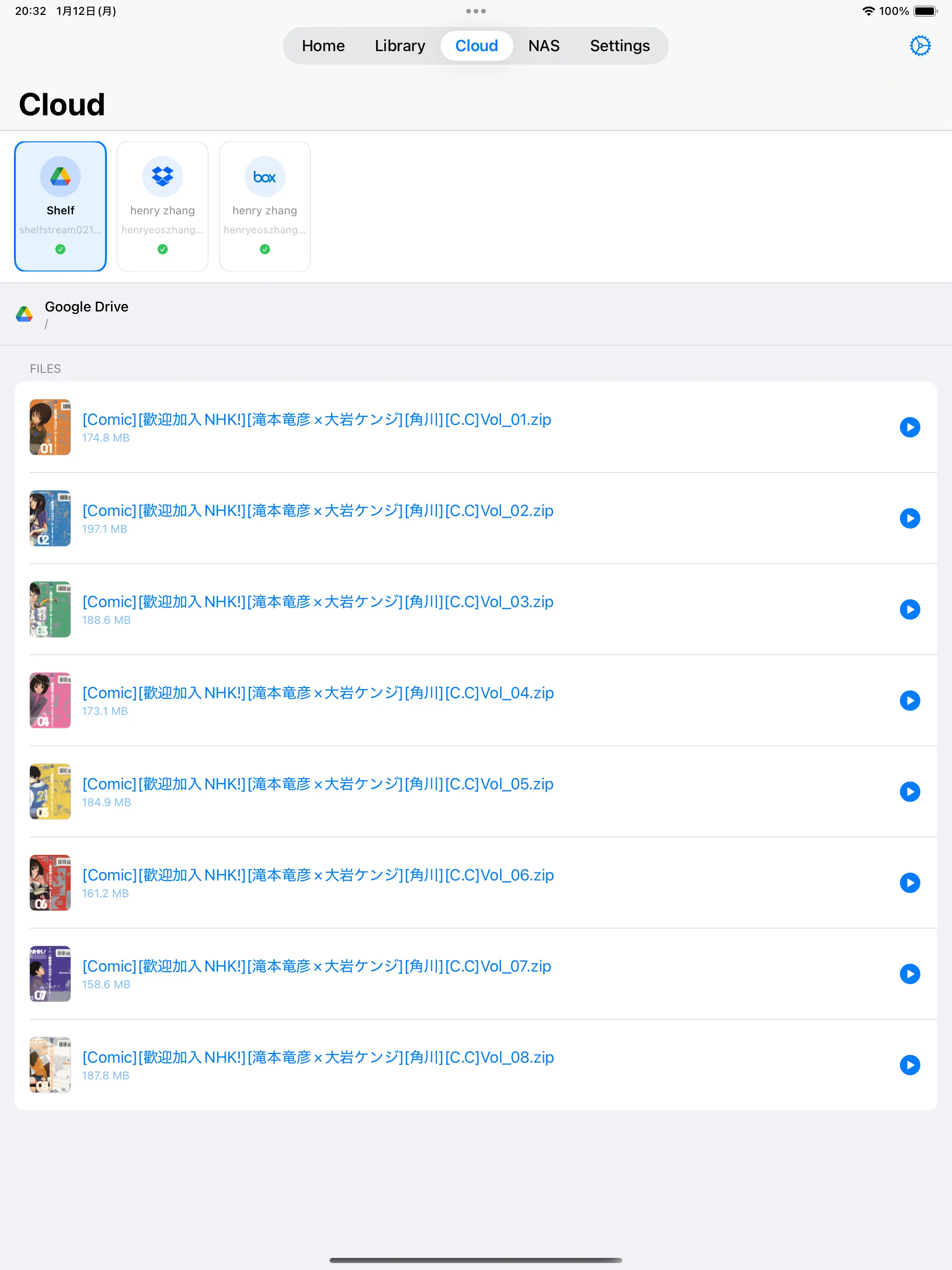Switch to the Home tab

(323, 46)
